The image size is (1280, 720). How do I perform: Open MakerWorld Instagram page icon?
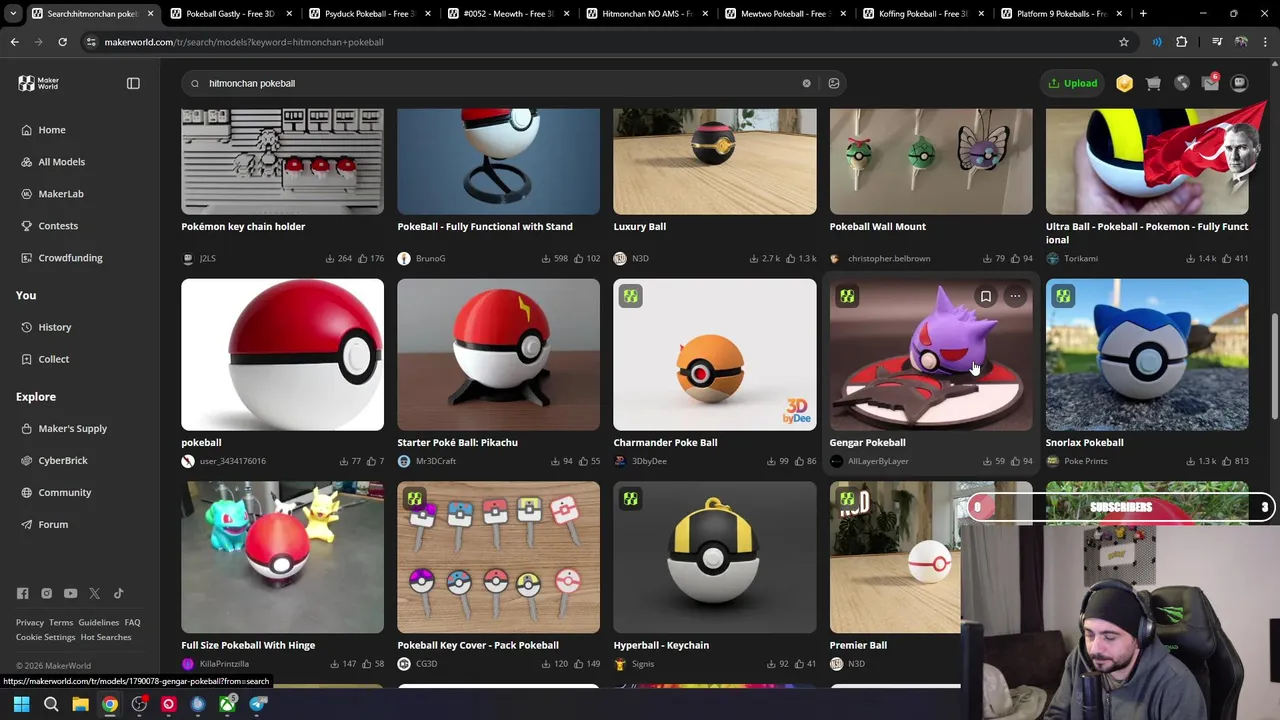(46, 593)
